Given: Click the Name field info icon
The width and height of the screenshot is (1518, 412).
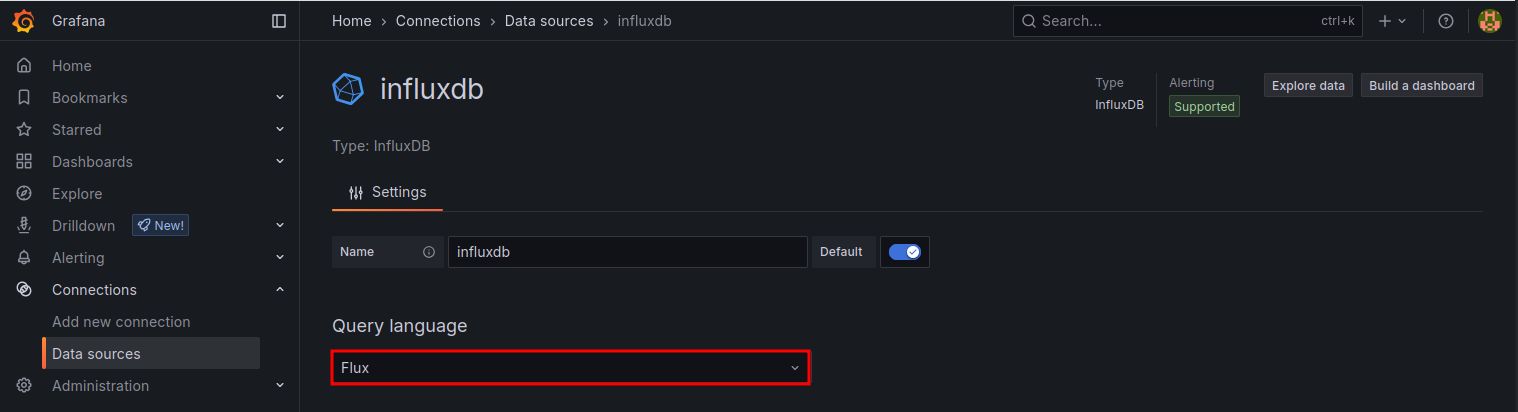Looking at the screenshot, I should point(429,252).
